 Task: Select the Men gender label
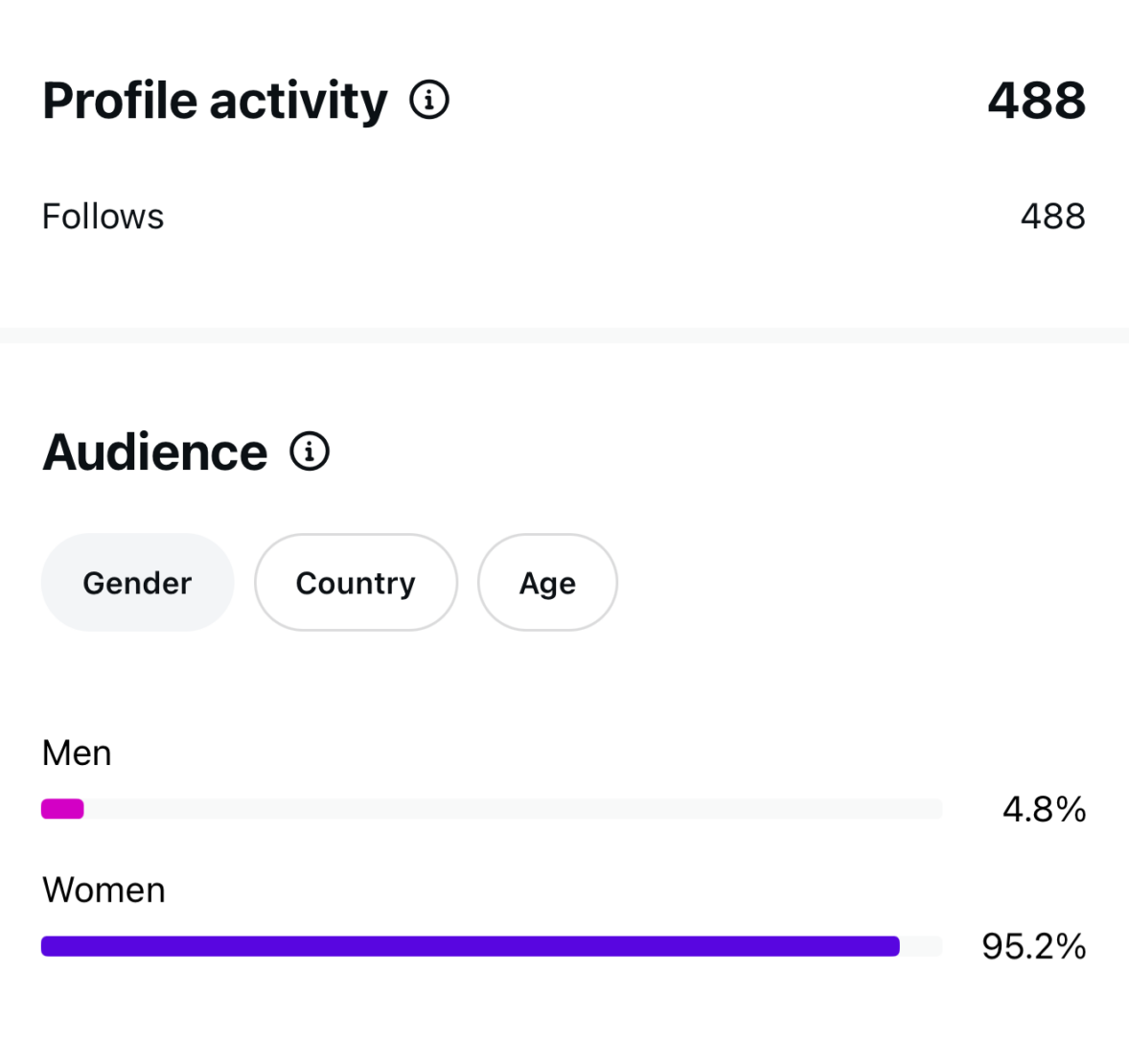[77, 753]
